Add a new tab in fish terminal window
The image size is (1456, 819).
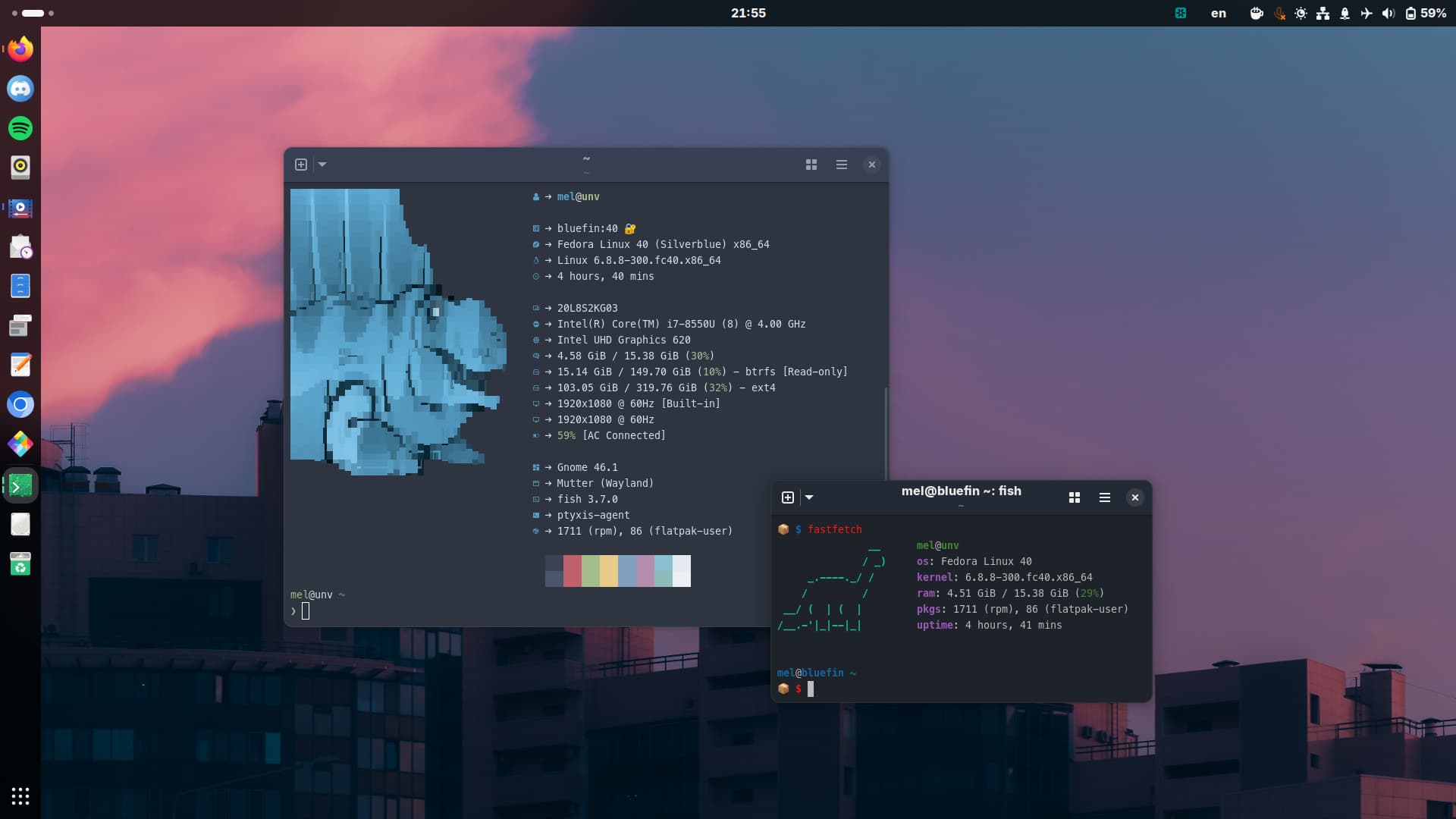click(788, 497)
